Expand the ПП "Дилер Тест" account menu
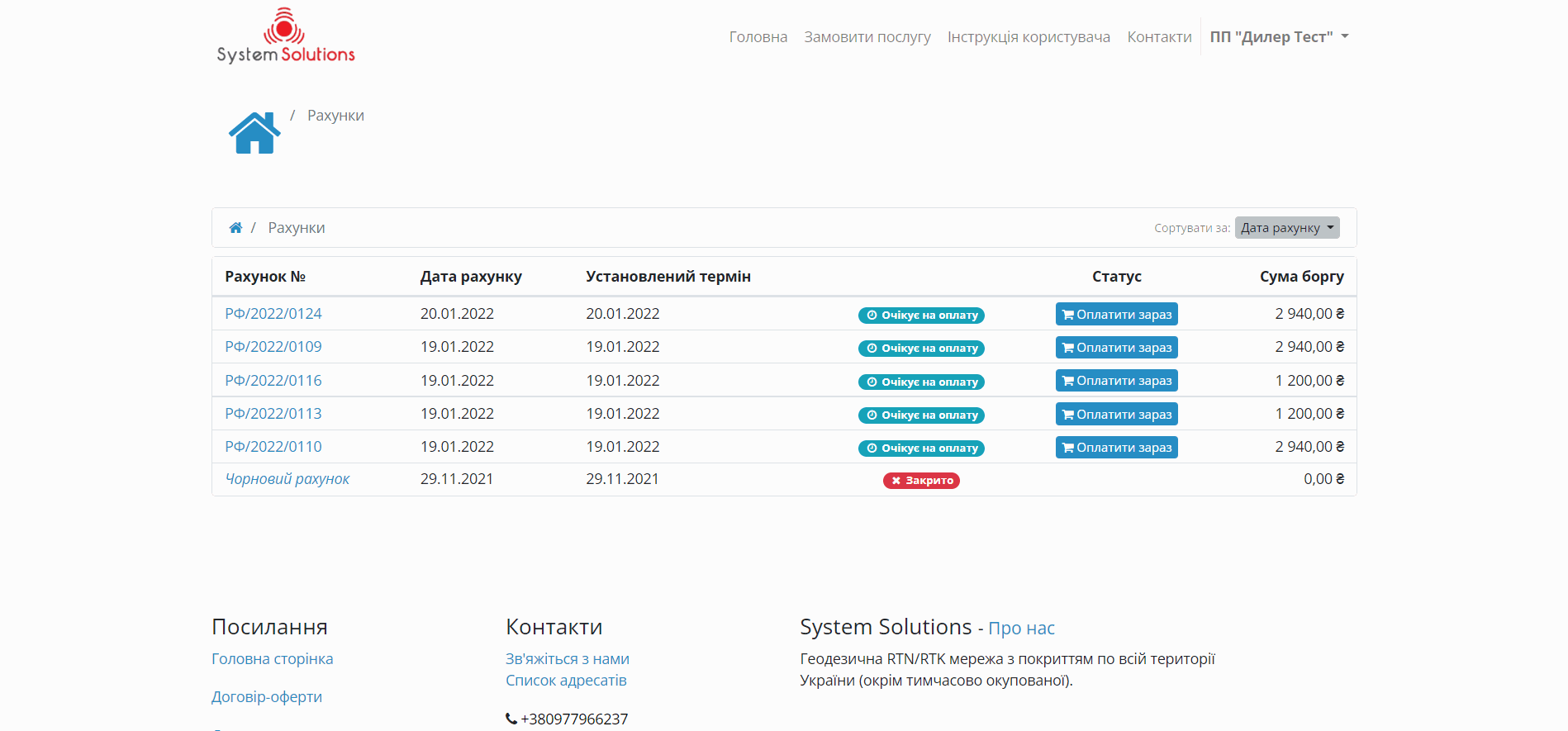 click(1278, 37)
